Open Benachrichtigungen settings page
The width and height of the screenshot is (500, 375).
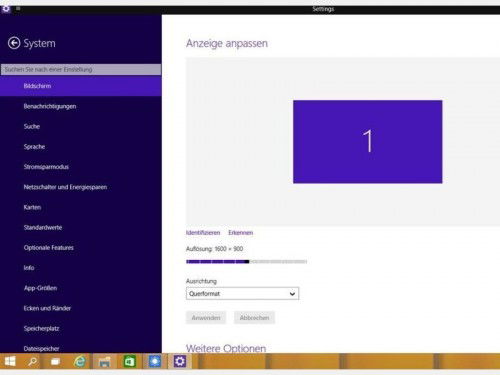tap(50, 106)
